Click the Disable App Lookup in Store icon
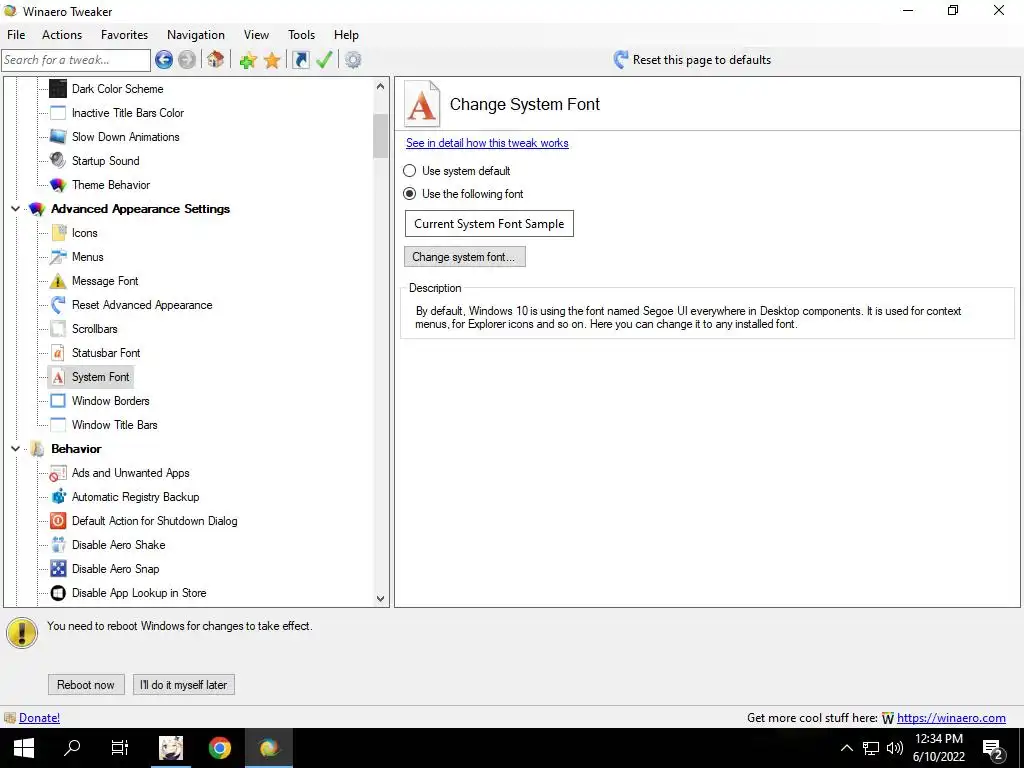Image resolution: width=1024 pixels, height=768 pixels. (58, 593)
